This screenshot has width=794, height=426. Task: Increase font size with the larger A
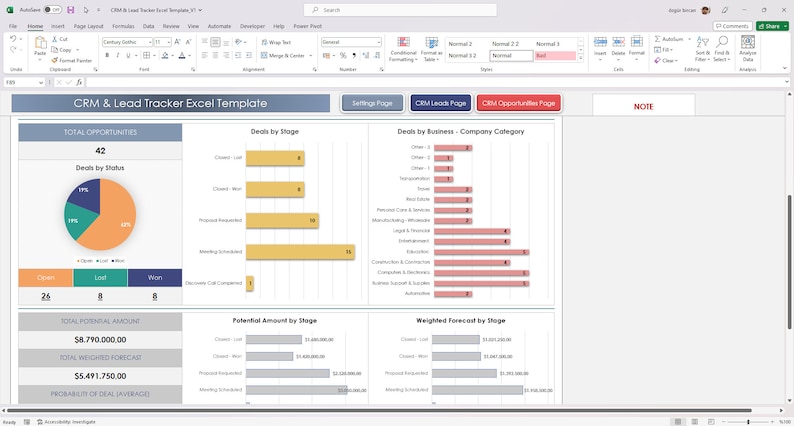tap(178, 42)
